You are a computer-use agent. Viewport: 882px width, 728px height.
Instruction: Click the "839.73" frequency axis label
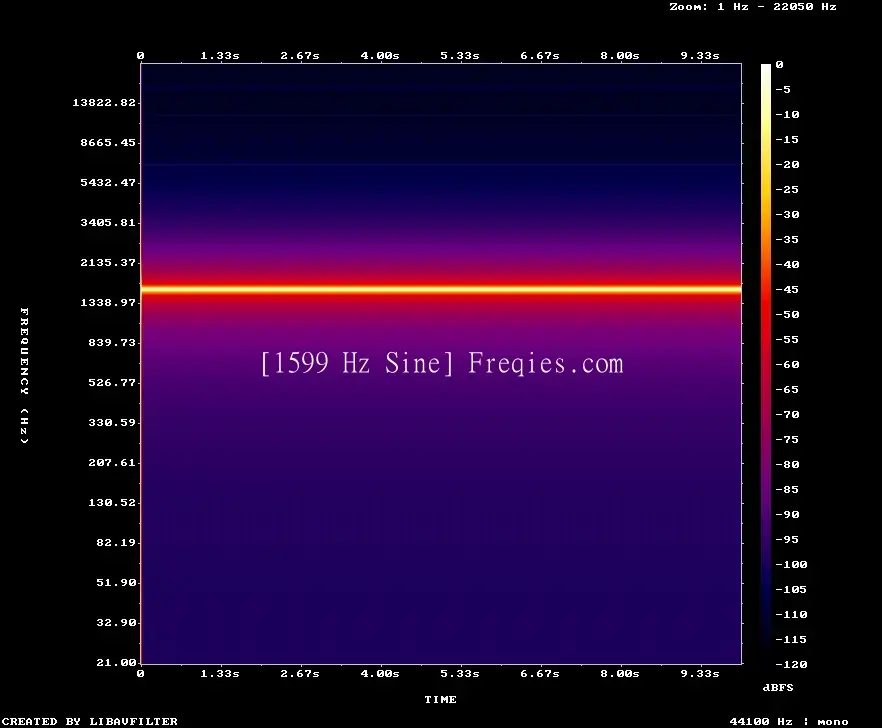[112, 343]
